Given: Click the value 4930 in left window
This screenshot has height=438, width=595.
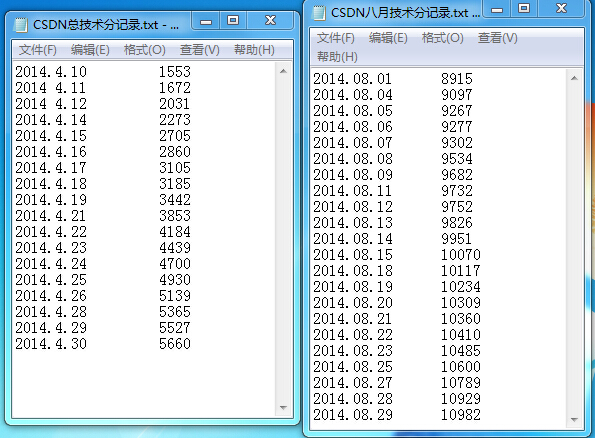Looking at the screenshot, I should coord(175,280).
